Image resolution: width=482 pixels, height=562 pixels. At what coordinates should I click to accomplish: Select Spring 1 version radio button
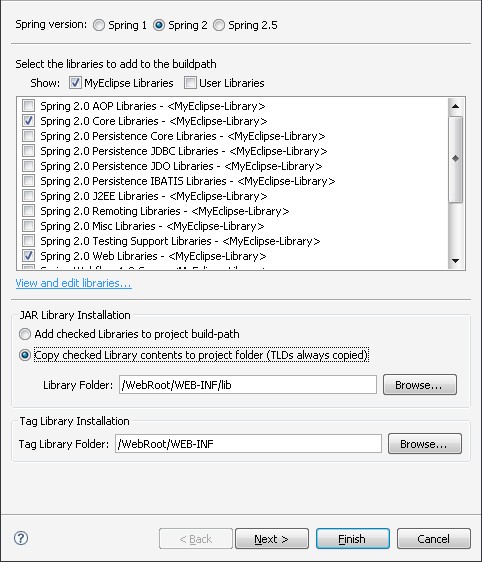click(99, 25)
